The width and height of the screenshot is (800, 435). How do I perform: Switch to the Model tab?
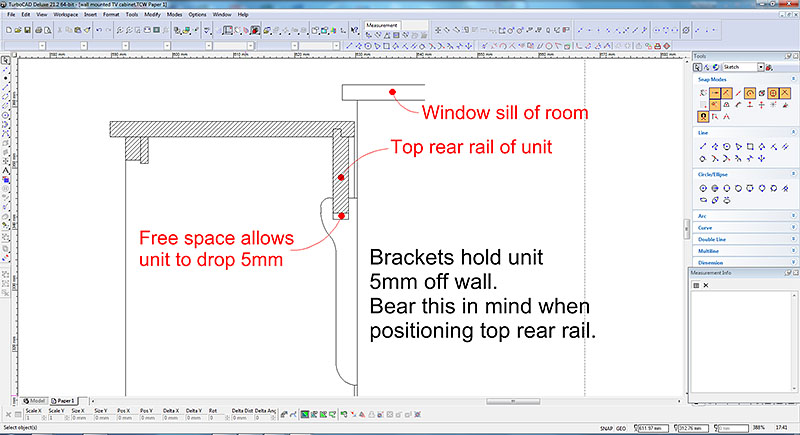pos(36,400)
